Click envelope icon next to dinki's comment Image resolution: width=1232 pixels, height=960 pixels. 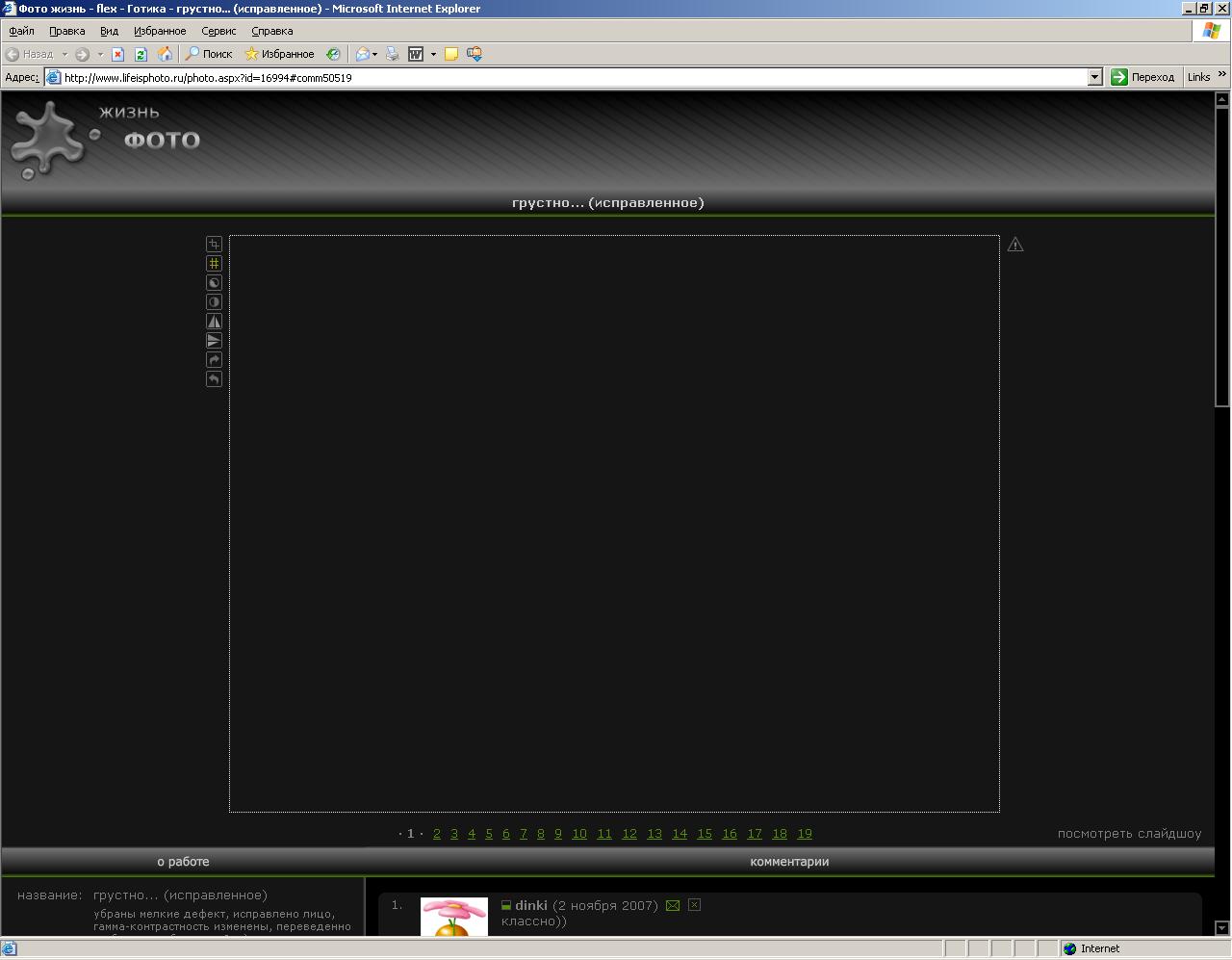tap(673, 905)
